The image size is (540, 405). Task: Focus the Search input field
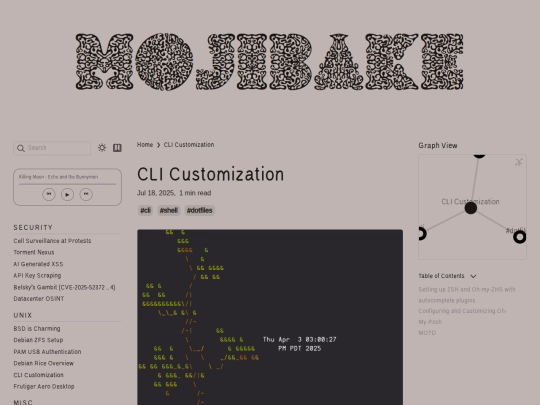click(x=52, y=148)
